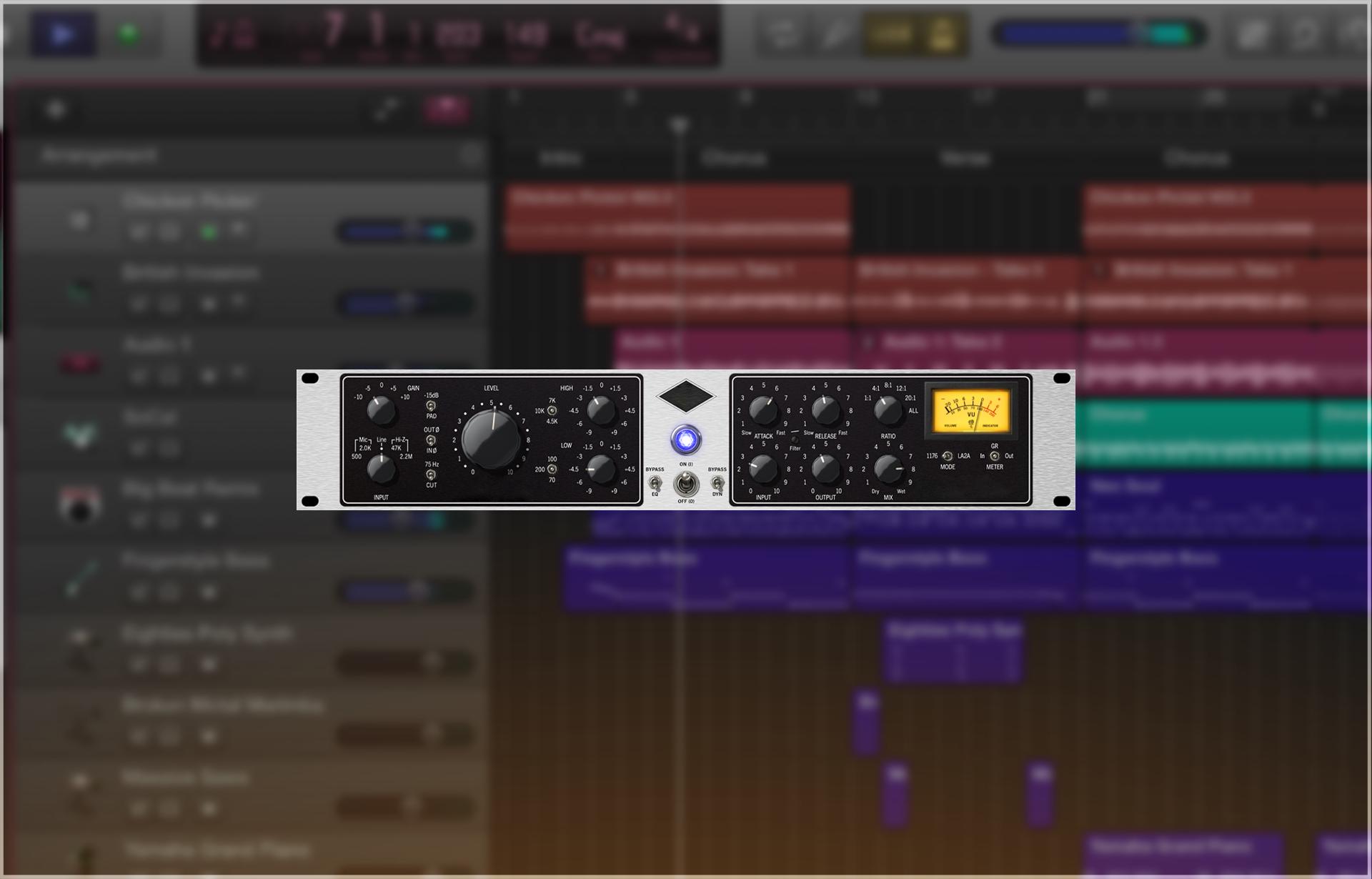
Task: Click the playhead marker in the ruler
Action: [x=680, y=126]
